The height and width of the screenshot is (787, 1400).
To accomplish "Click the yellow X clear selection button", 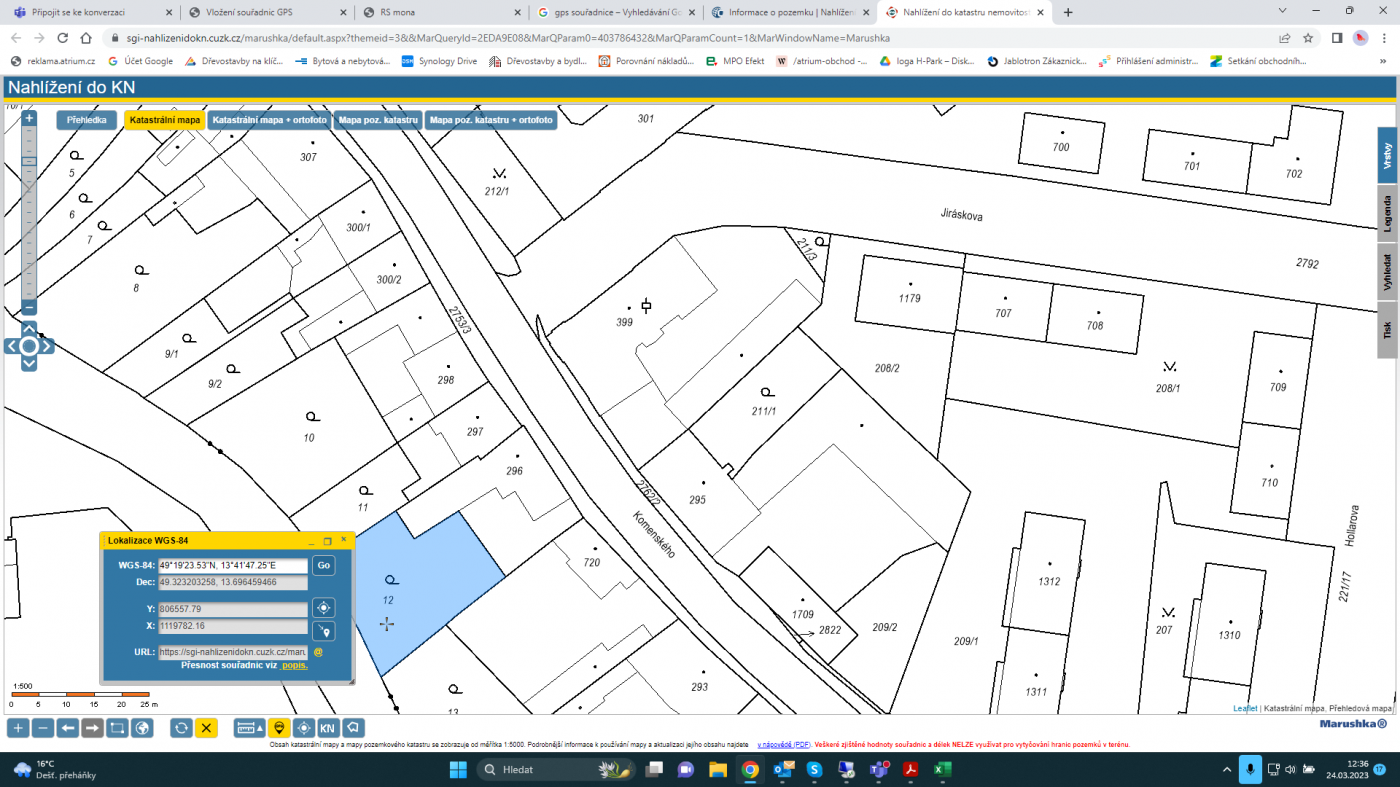I will click(x=206, y=728).
